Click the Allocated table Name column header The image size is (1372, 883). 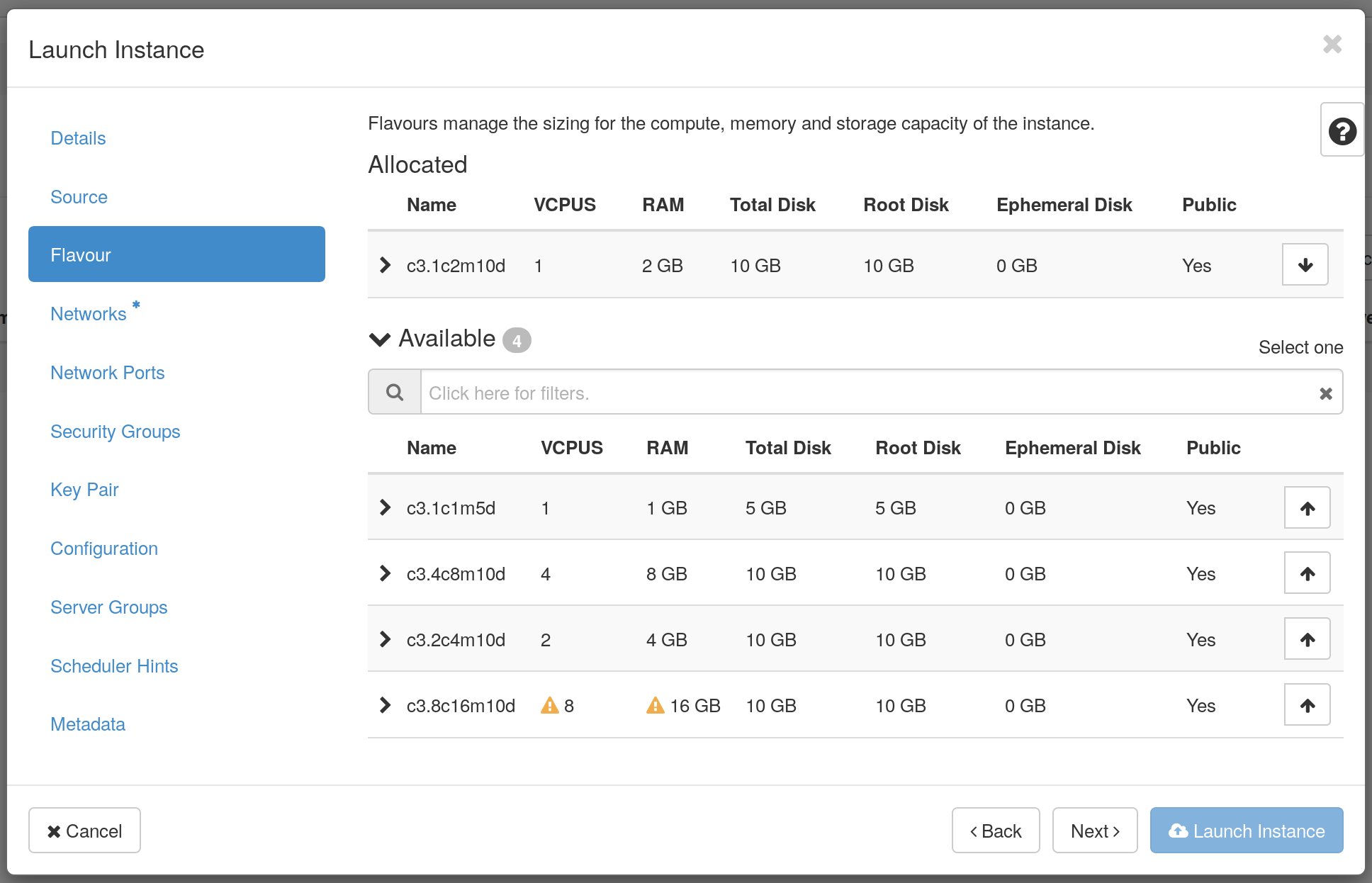[x=431, y=205]
